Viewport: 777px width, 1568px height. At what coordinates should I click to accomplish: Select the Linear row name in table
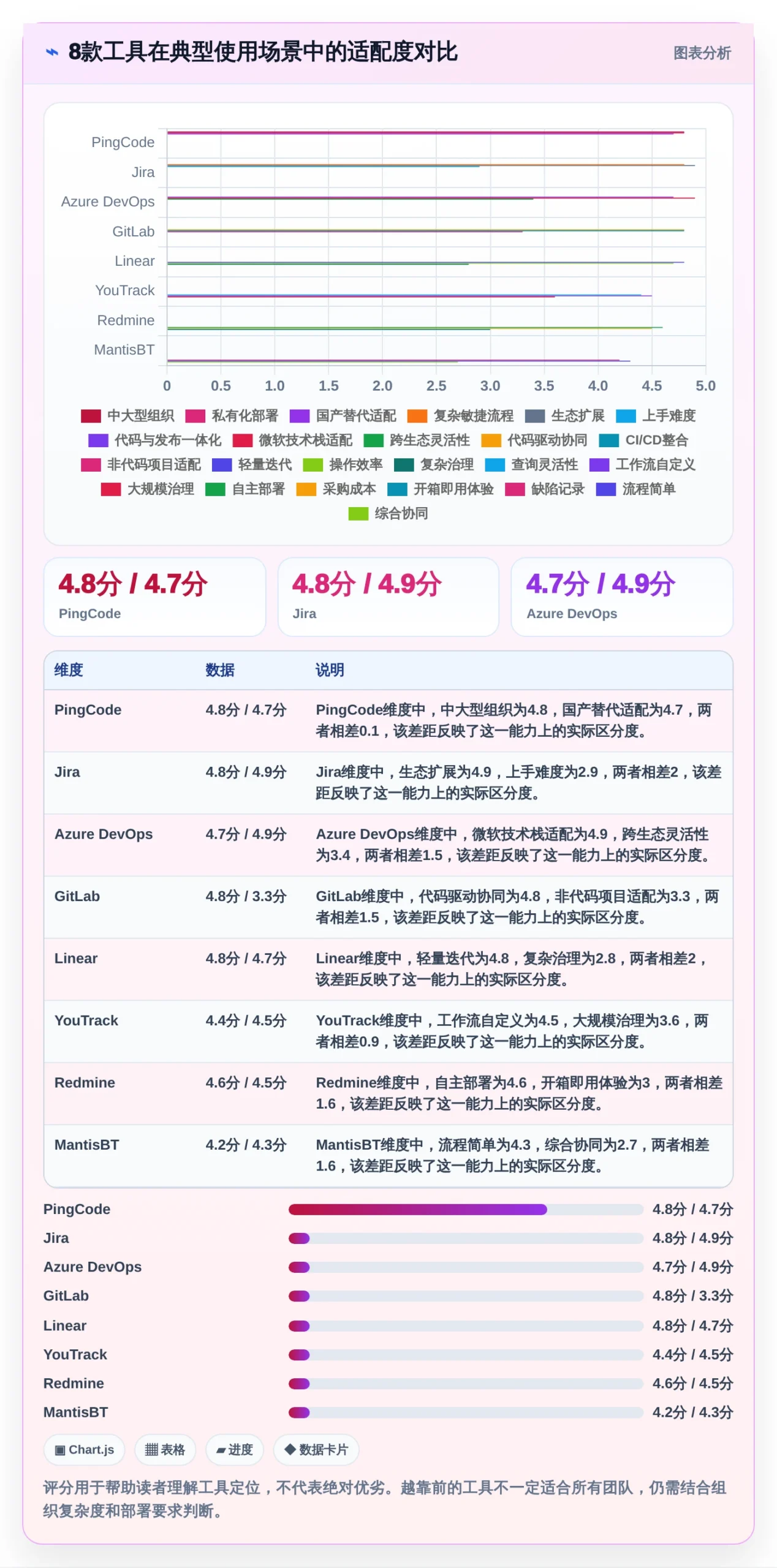point(76,959)
